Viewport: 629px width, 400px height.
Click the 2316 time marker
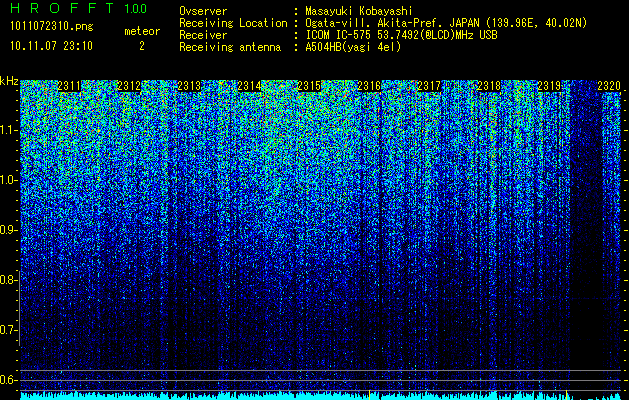click(x=369, y=86)
